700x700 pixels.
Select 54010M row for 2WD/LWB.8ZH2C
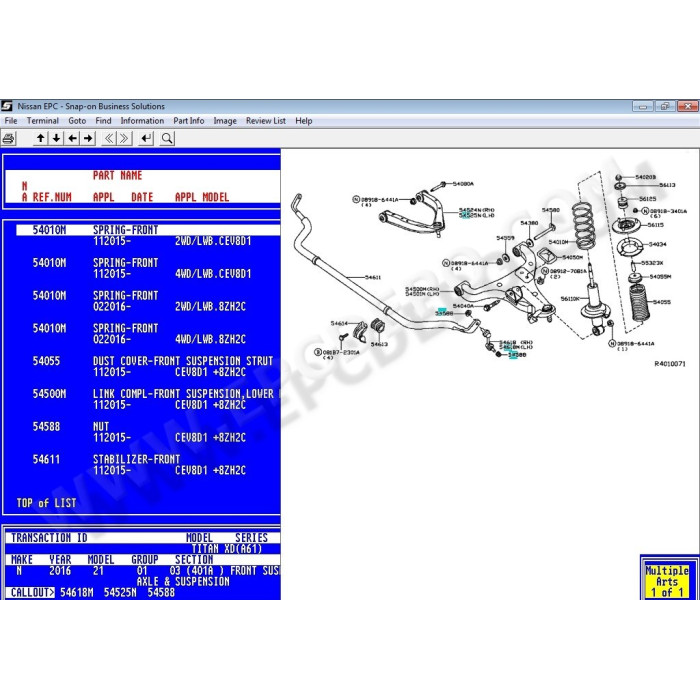[x=148, y=301]
